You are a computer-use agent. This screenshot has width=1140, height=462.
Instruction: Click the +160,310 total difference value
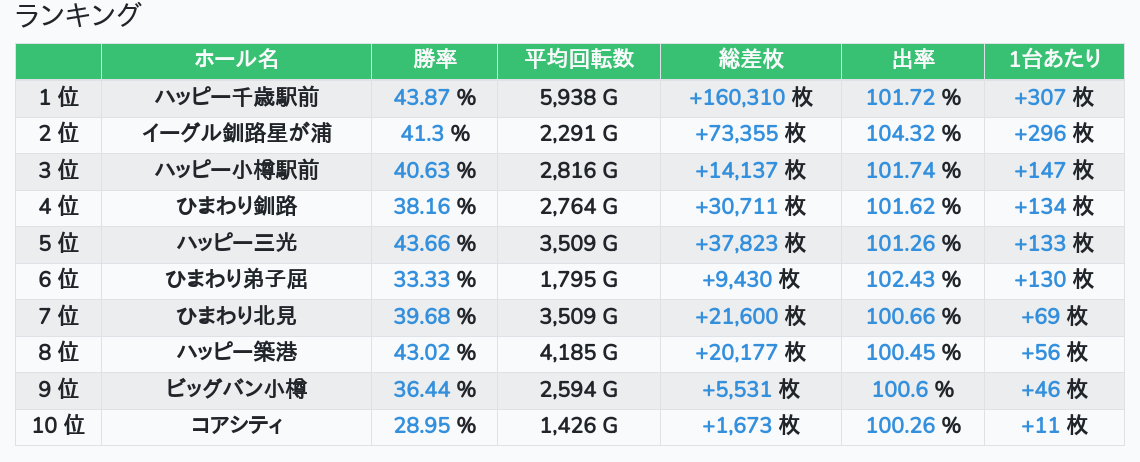[736, 97]
